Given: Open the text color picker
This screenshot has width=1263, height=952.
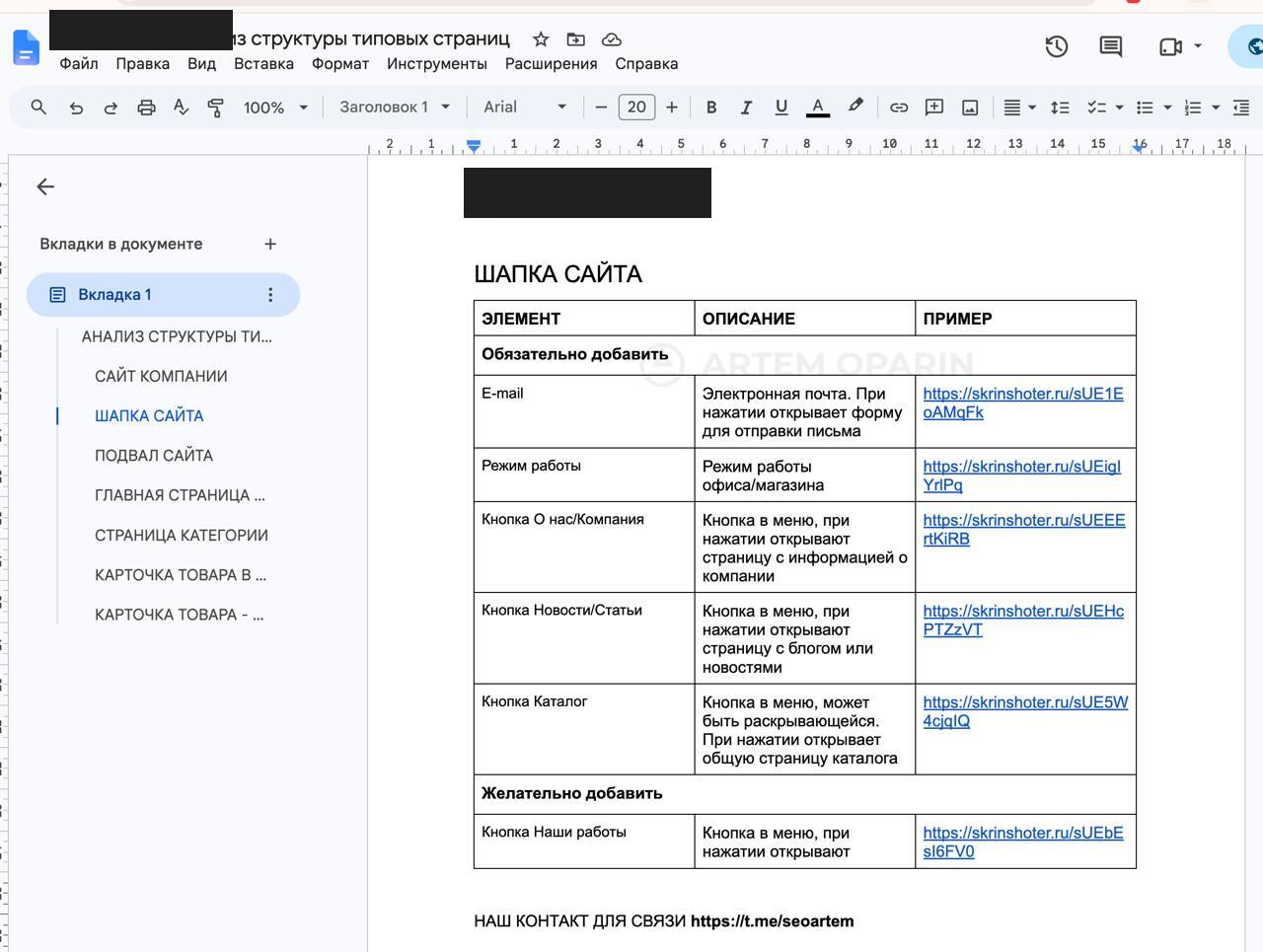Looking at the screenshot, I should pyautogui.click(x=818, y=108).
